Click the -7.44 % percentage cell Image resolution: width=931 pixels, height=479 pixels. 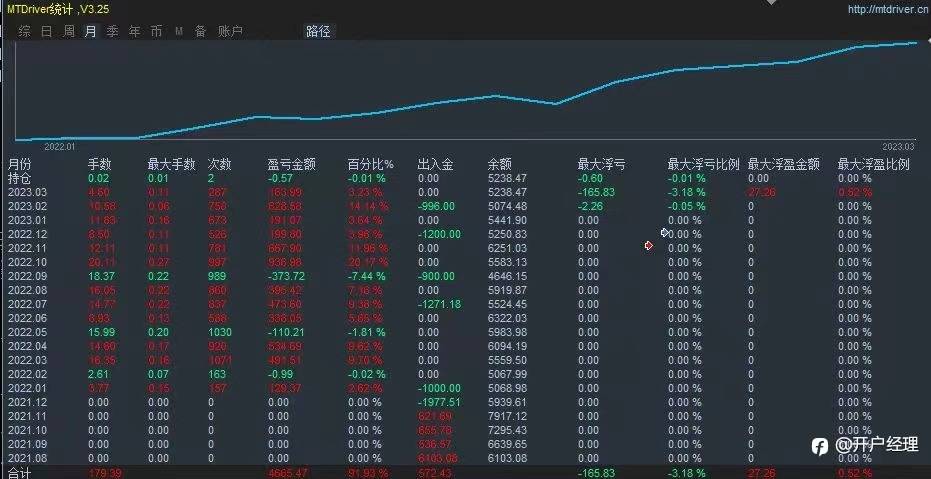(x=367, y=277)
